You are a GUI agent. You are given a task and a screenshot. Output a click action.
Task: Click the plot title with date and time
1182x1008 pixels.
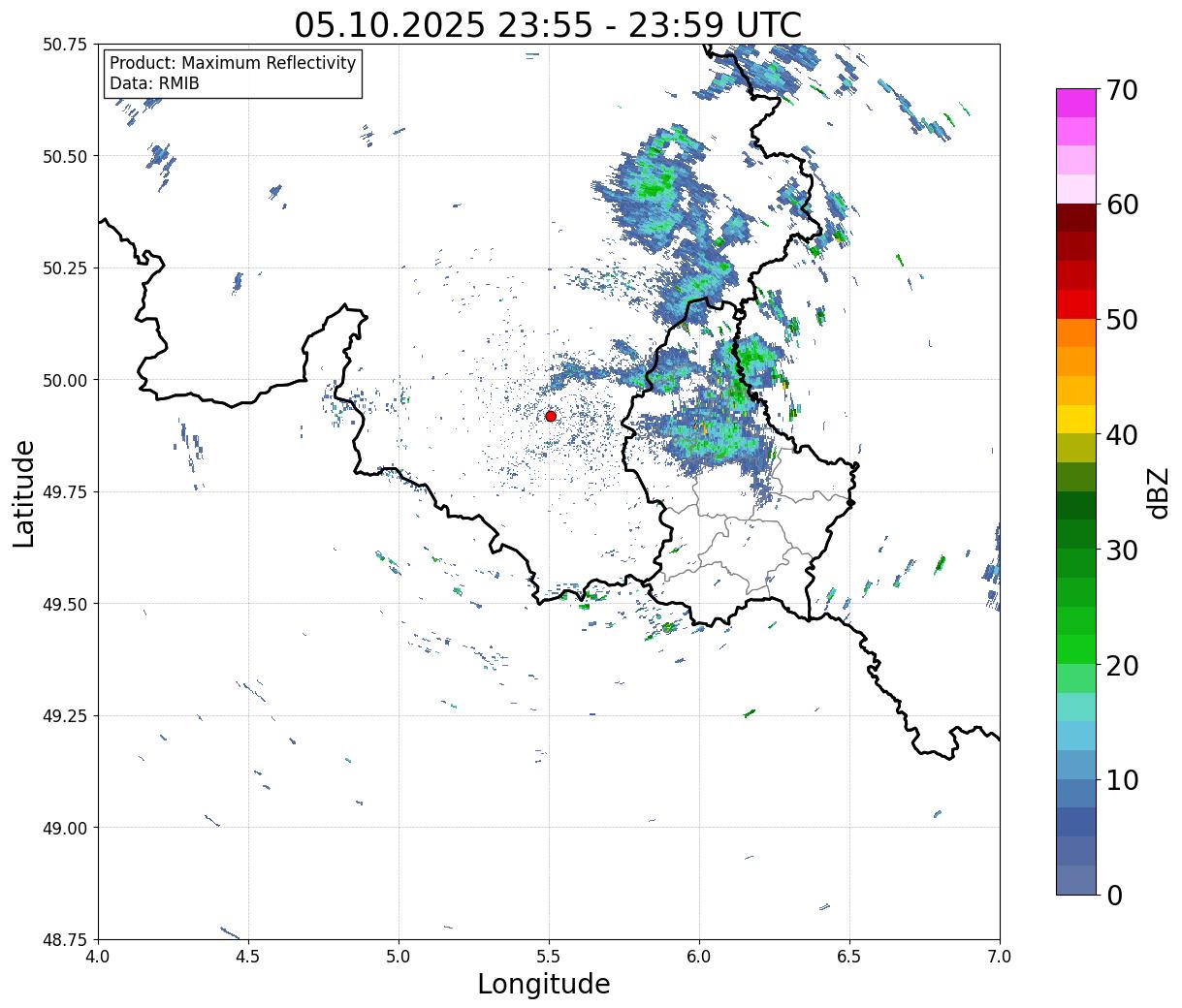coord(548,24)
